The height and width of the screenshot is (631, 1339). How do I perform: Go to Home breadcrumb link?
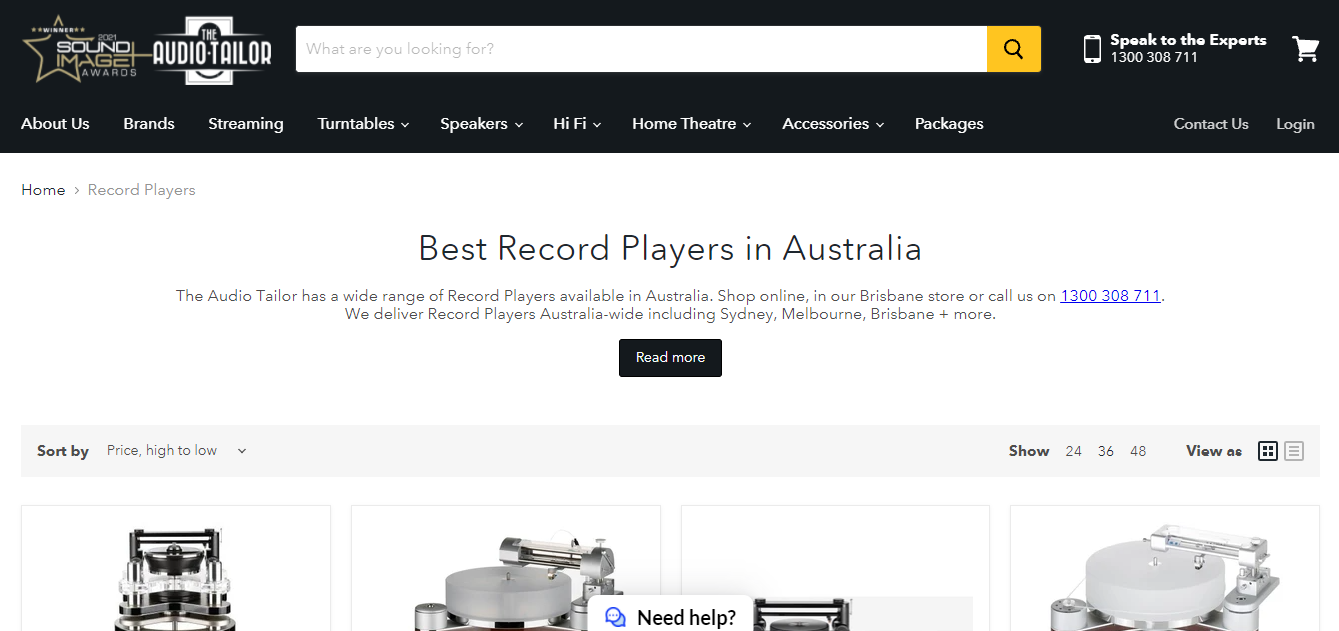43,190
